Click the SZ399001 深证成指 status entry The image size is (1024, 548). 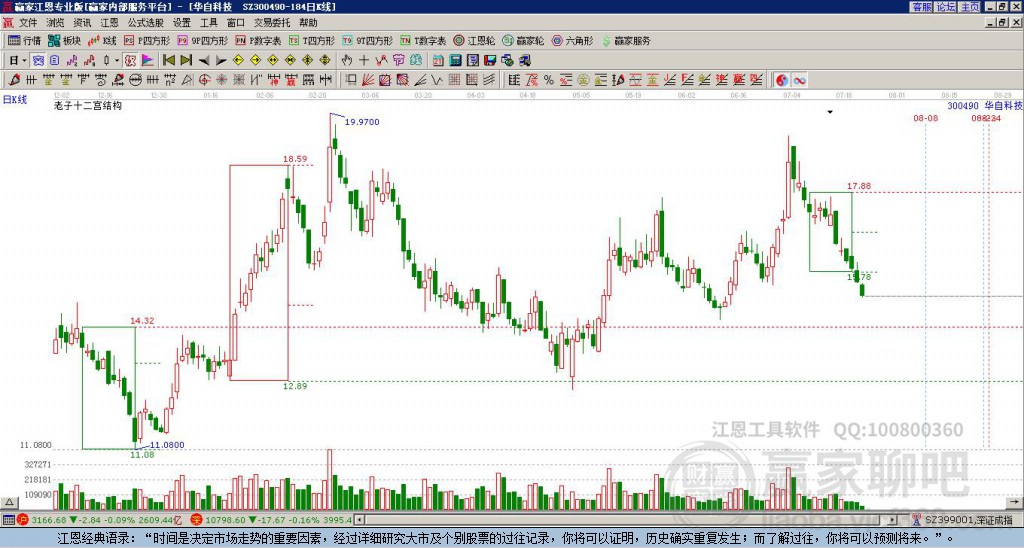pyautogui.click(x=968, y=520)
